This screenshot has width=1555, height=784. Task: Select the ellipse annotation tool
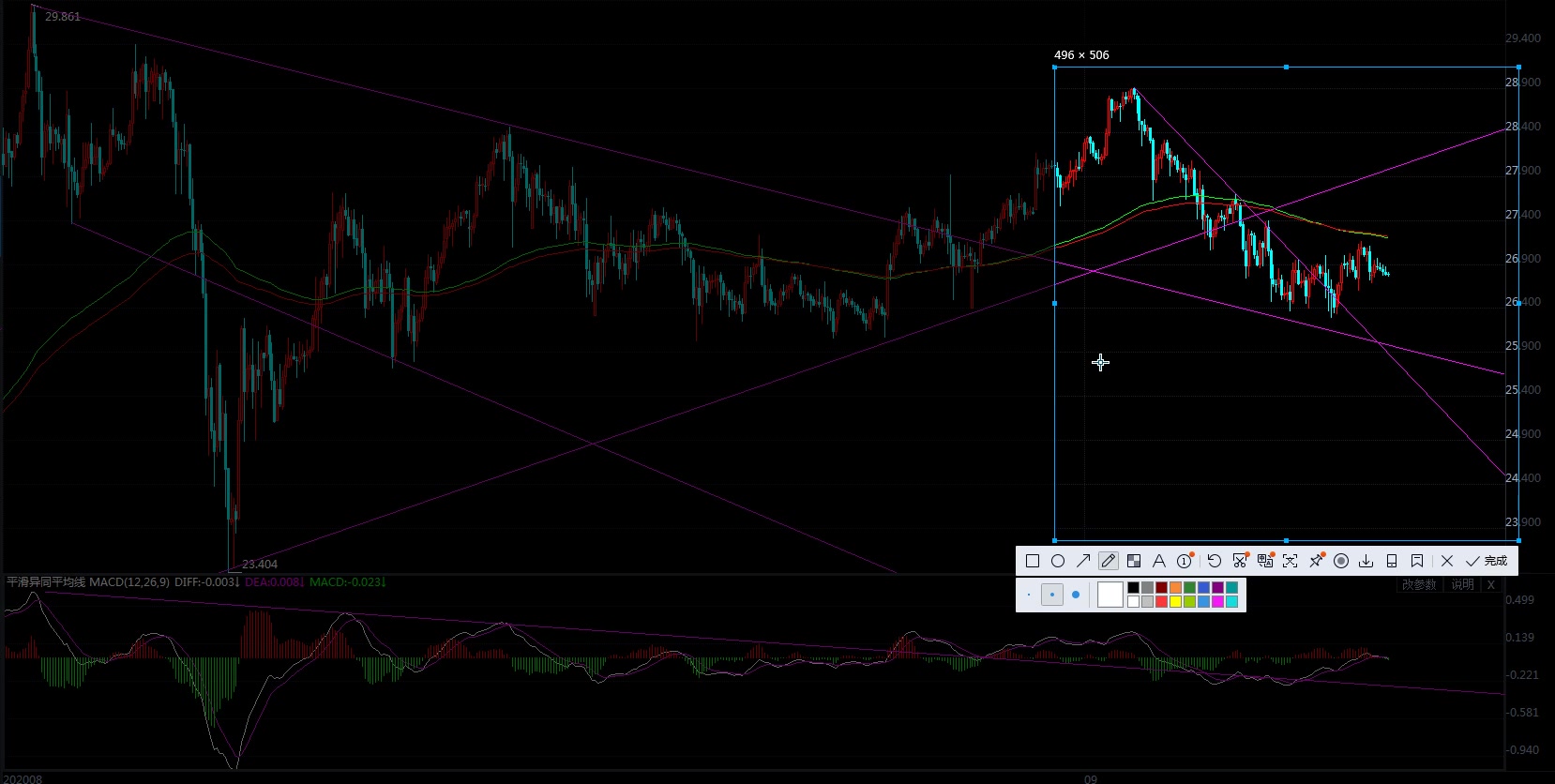click(1058, 561)
